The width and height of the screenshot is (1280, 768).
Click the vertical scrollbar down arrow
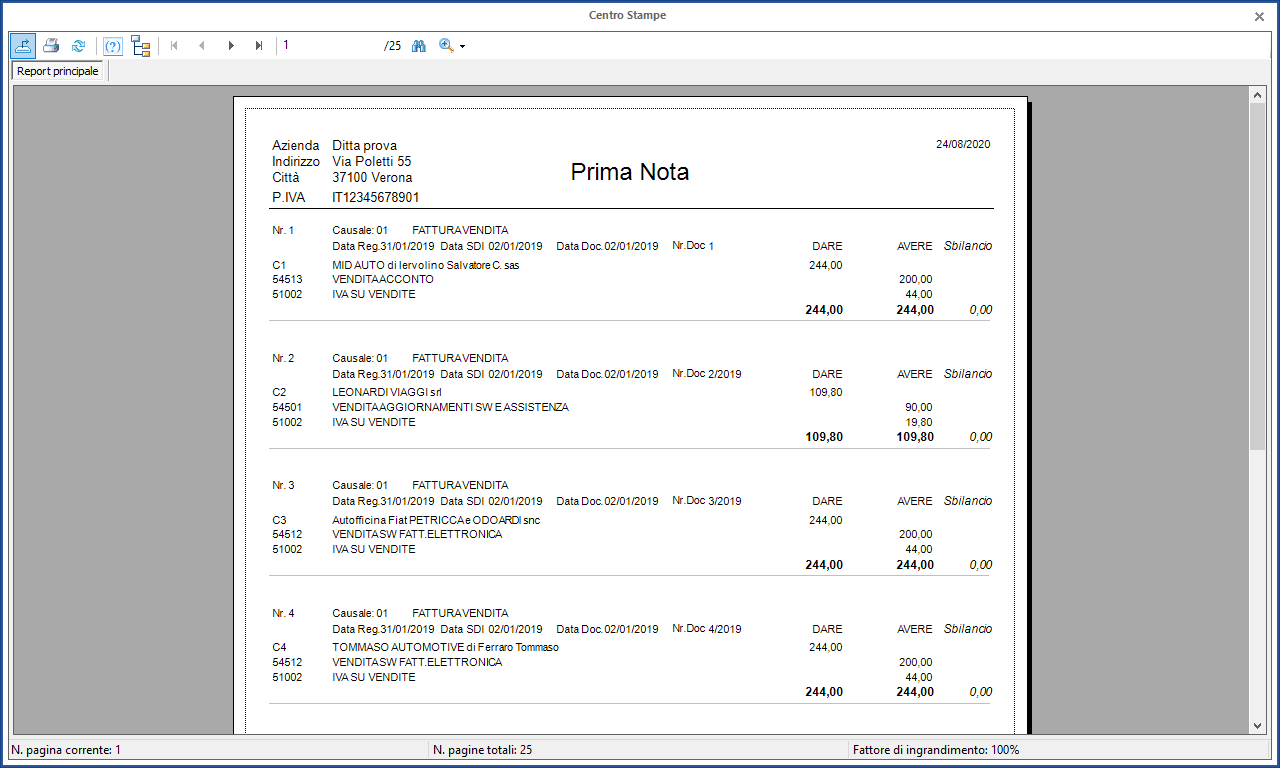tap(1258, 726)
